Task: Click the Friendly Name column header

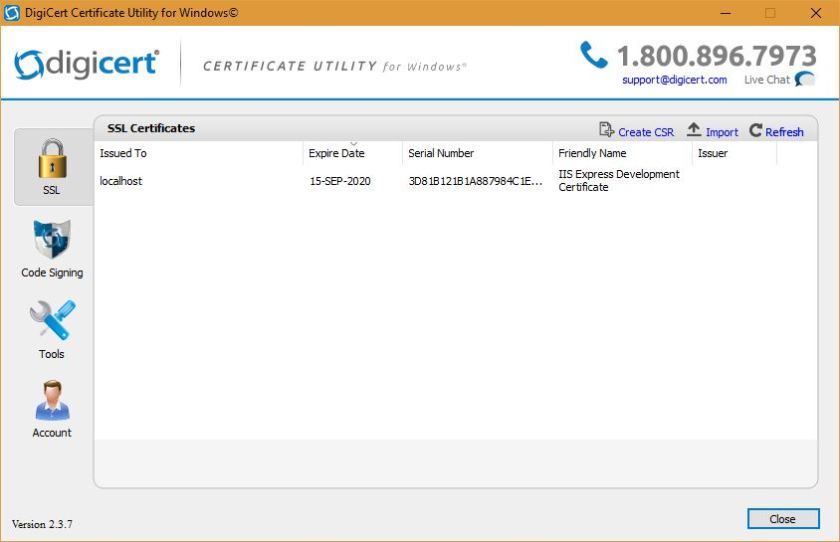Action: (592, 153)
